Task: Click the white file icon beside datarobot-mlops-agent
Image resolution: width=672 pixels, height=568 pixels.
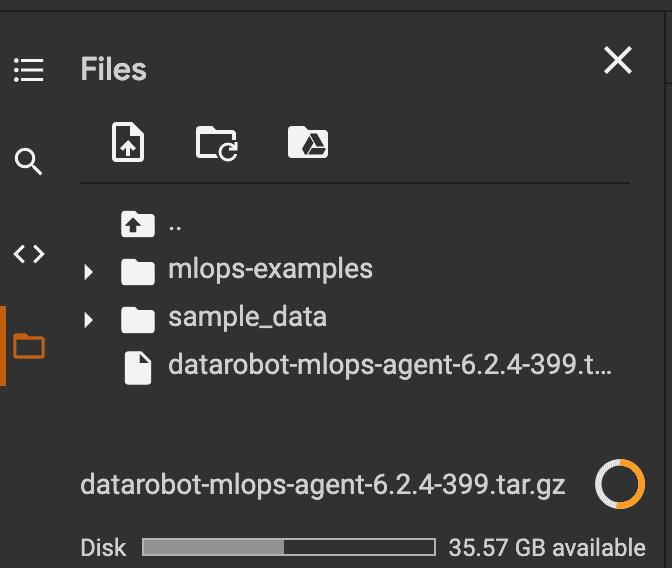Action: 138,367
